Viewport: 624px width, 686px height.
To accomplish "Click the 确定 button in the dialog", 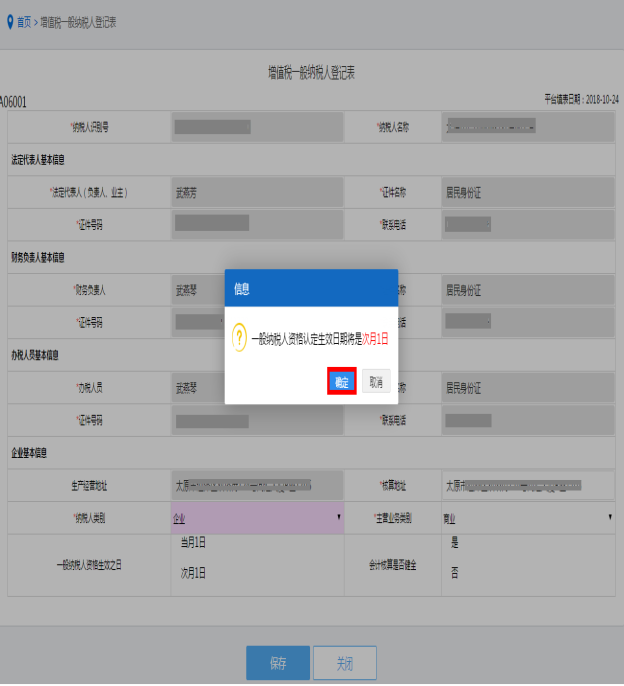I will pos(342,381).
